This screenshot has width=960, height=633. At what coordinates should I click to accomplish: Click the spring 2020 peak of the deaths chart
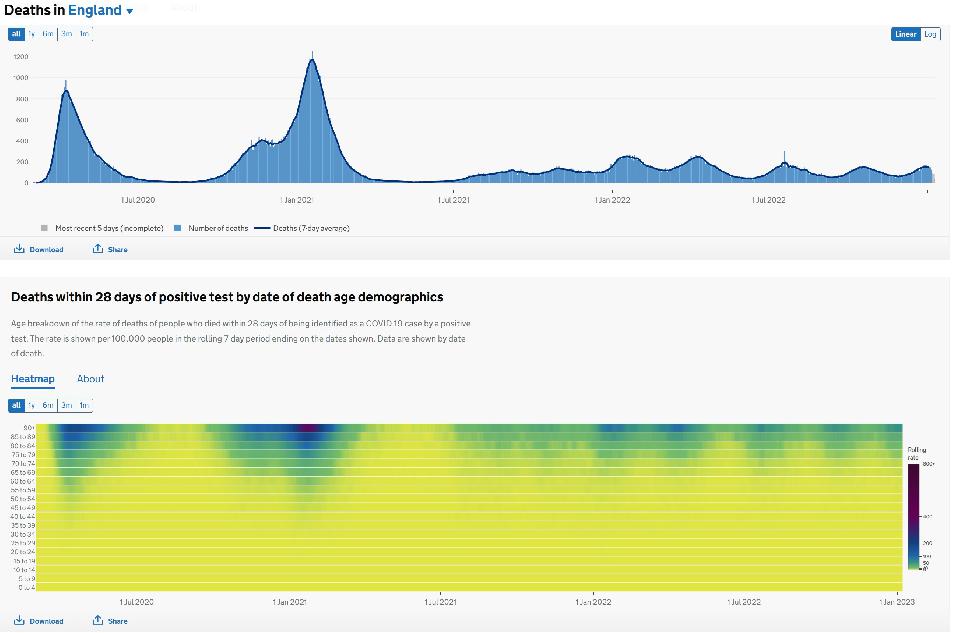(66, 90)
